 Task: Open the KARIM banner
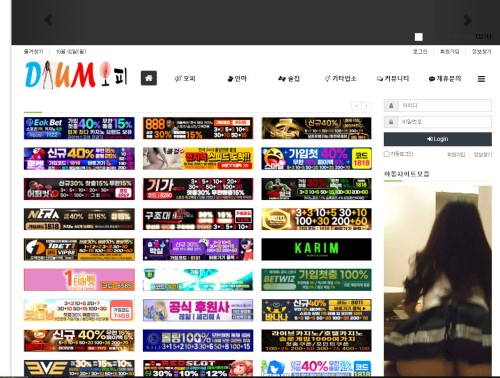coord(316,249)
